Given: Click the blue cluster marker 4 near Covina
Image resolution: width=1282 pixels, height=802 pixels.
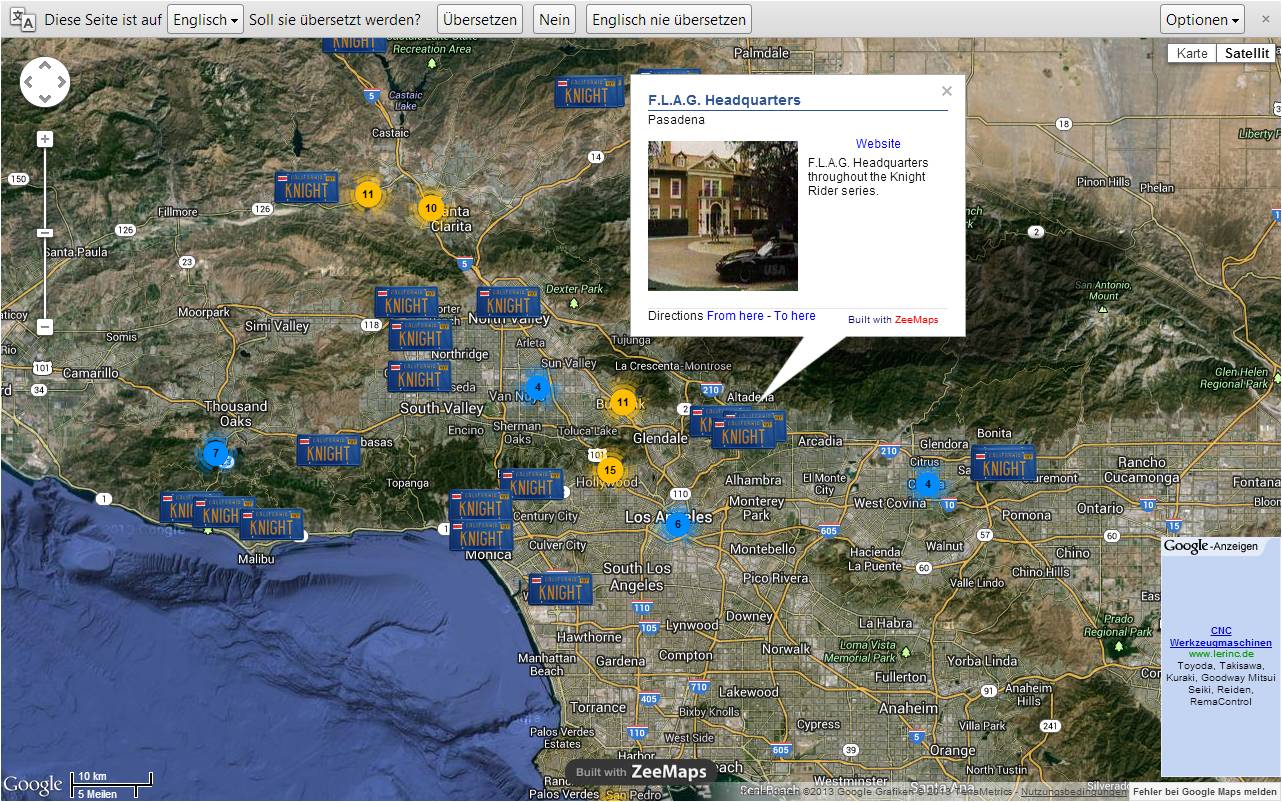Looking at the screenshot, I should point(927,484).
